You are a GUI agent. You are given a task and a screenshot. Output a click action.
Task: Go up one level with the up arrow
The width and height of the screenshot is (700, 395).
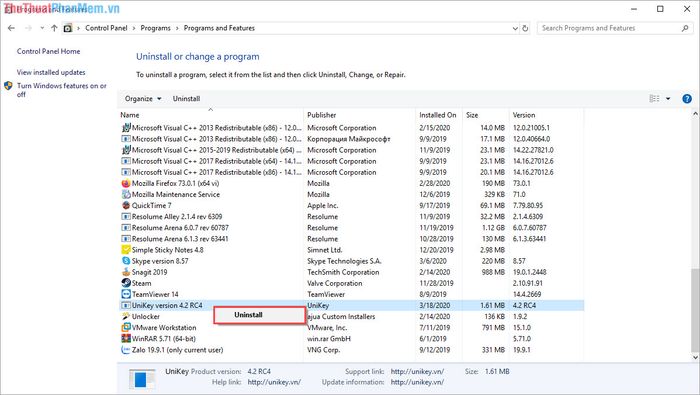pos(54,28)
